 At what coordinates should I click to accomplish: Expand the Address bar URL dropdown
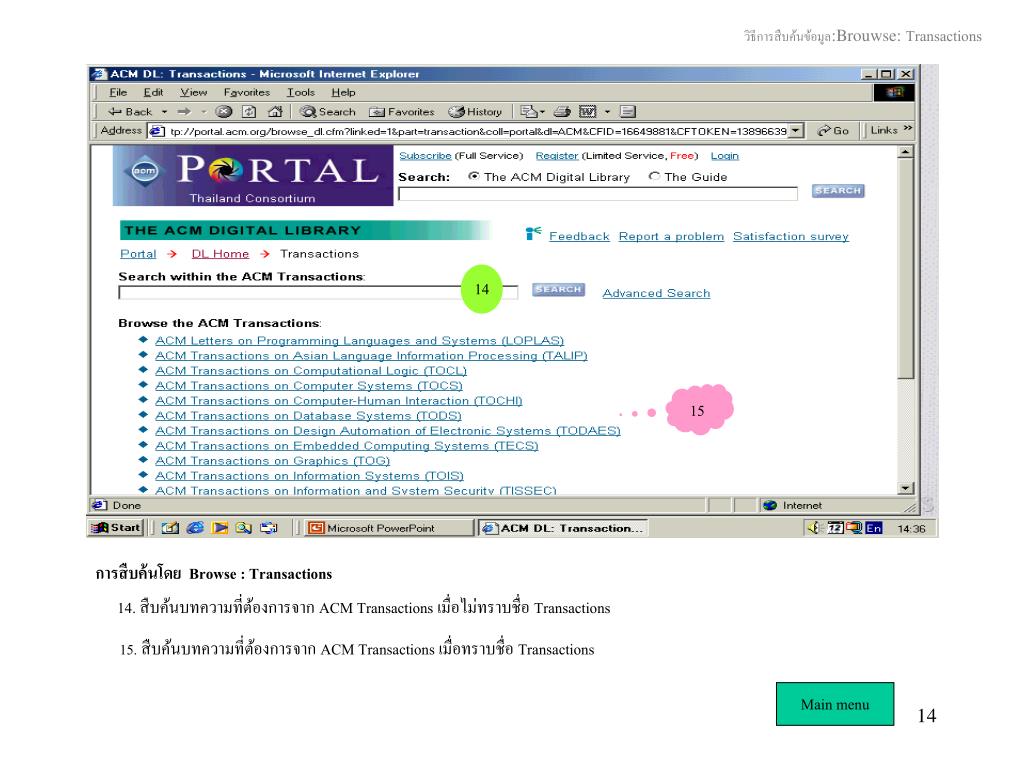coord(795,131)
